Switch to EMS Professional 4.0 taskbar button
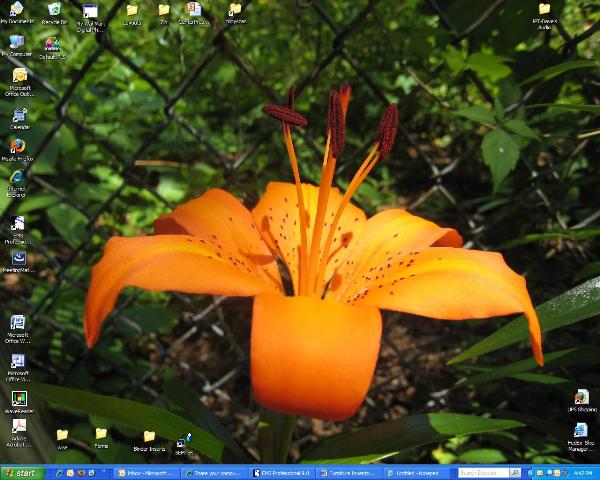 pos(282,473)
